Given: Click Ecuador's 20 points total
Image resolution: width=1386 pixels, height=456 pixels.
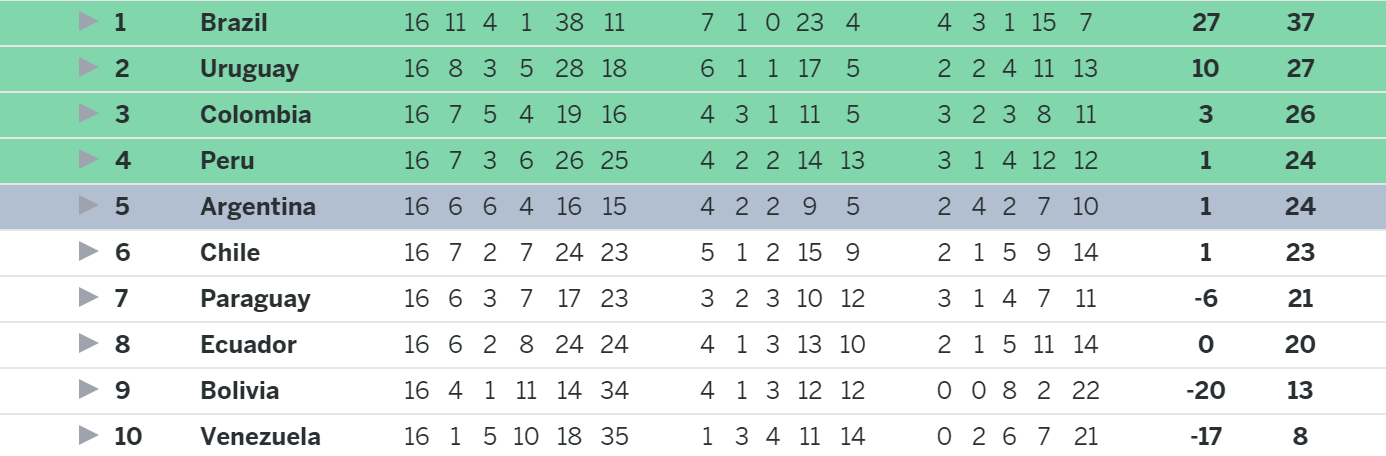Looking at the screenshot, I should tap(1300, 344).
